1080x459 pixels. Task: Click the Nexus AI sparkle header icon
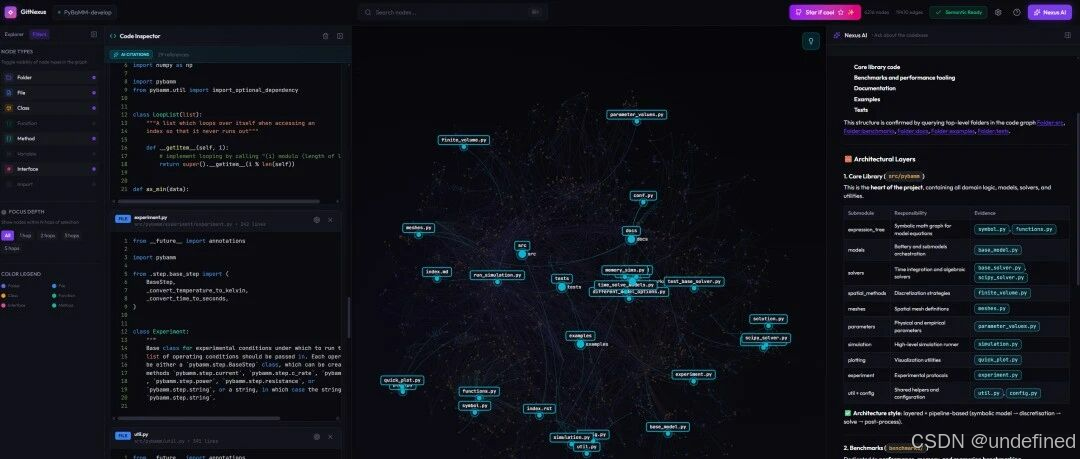837,35
